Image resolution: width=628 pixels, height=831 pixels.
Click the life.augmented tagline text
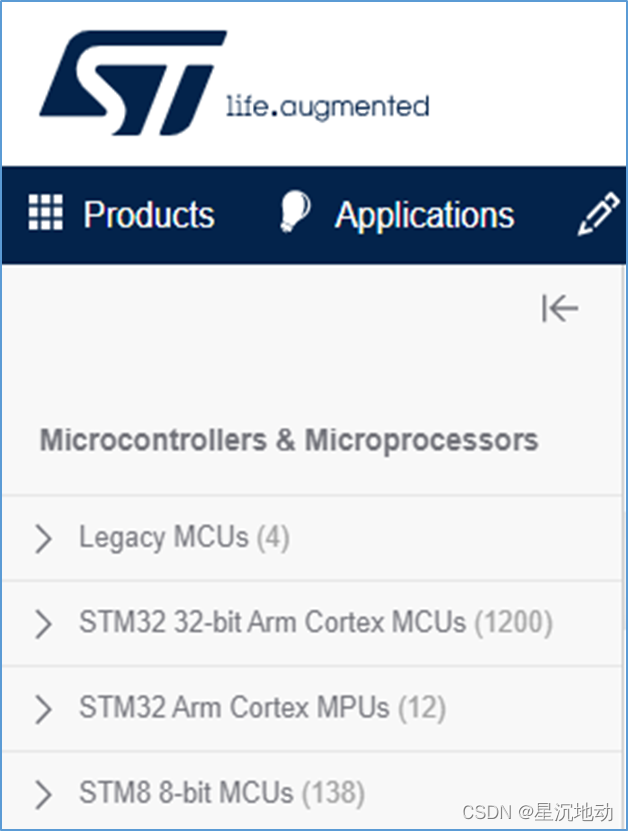click(329, 106)
